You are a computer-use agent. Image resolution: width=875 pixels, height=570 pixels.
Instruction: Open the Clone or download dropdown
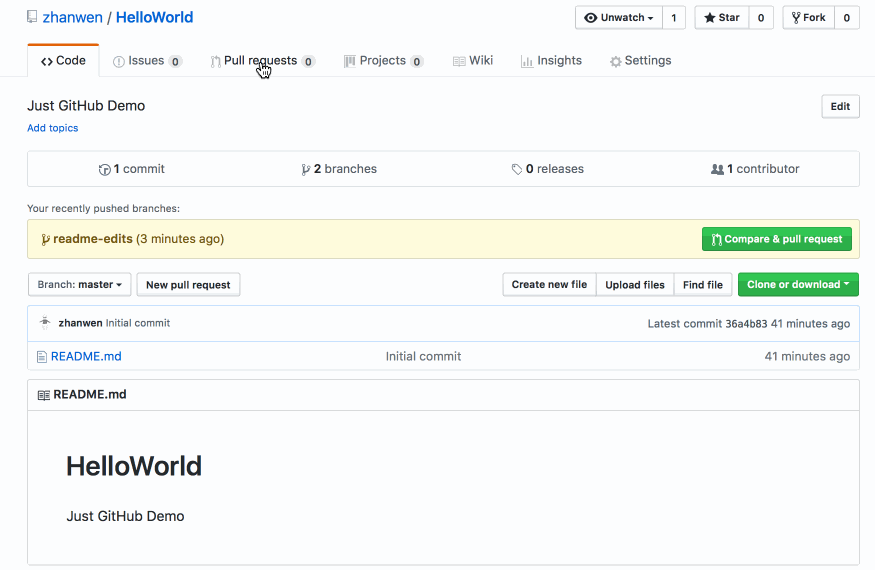[798, 284]
